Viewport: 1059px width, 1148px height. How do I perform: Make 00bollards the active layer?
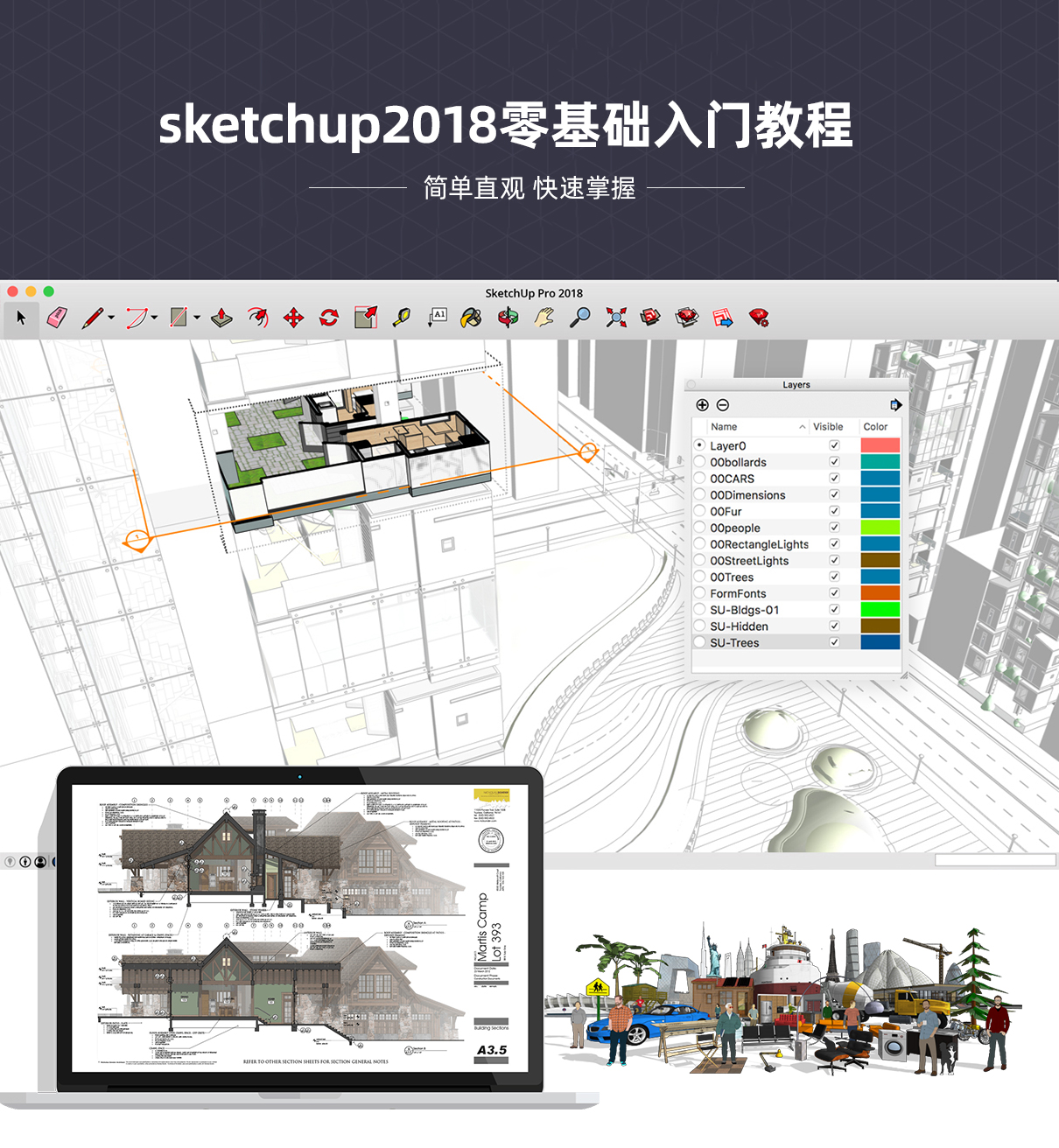(700, 462)
